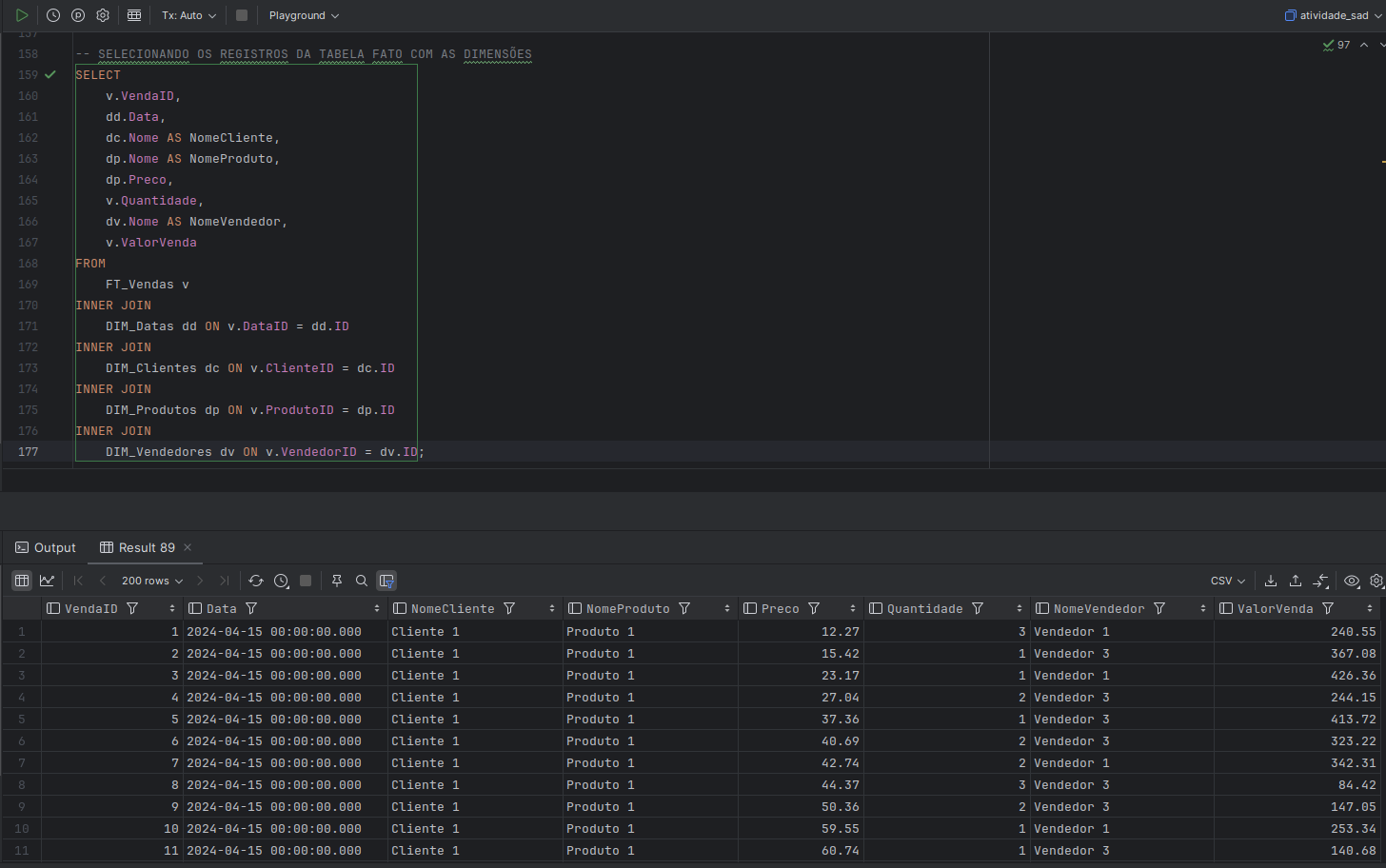The image size is (1386, 868).
Task: Sort by VendaID using its sort arrows
Action: coord(172,608)
